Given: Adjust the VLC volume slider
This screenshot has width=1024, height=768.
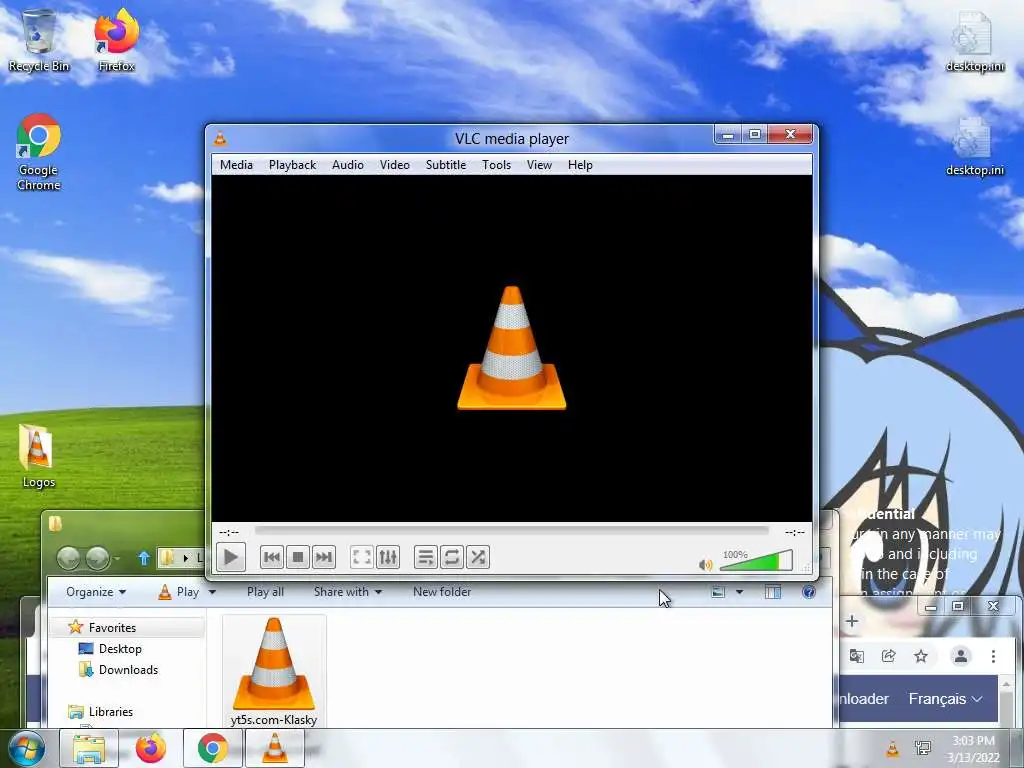Looking at the screenshot, I should (x=756, y=561).
